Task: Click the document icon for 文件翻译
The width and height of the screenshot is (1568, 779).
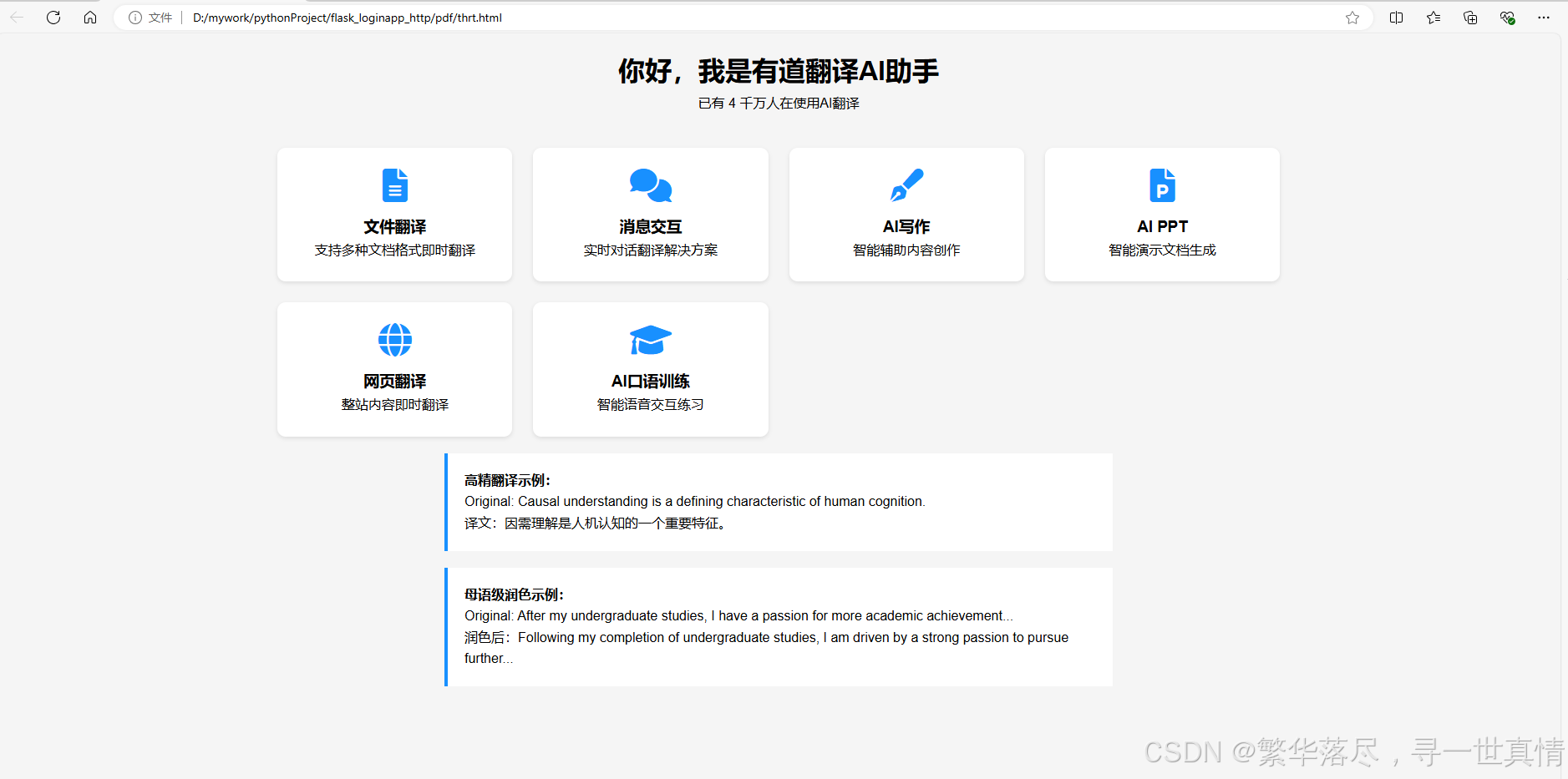Action: click(x=395, y=185)
